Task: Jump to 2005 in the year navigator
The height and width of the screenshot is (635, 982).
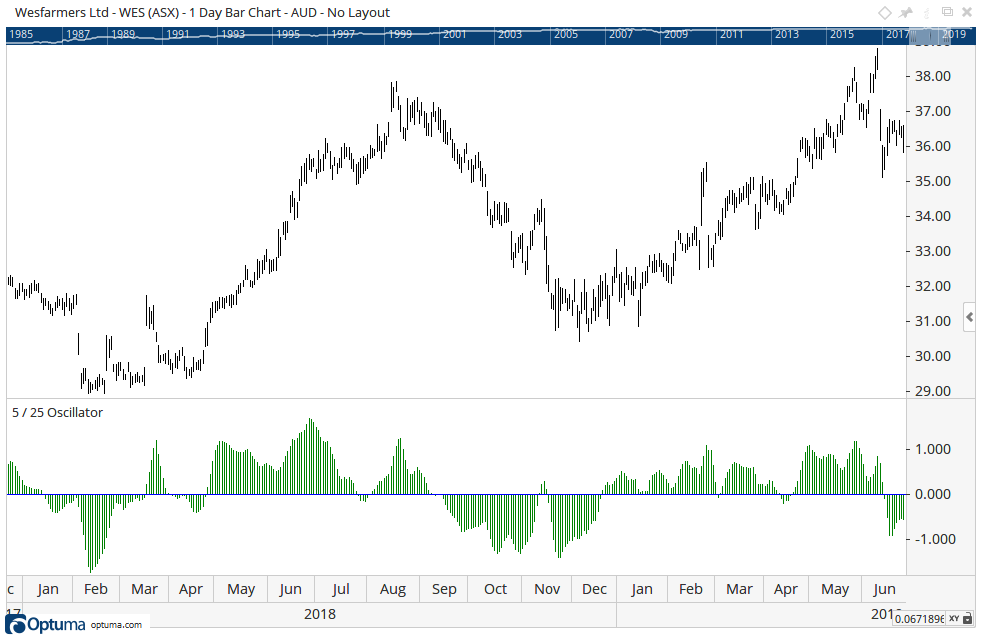Action: click(566, 34)
